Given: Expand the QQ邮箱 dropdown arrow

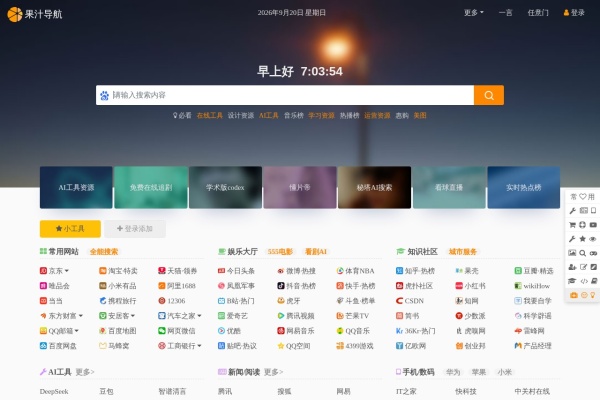Looking at the screenshot, I should coord(77,331).
